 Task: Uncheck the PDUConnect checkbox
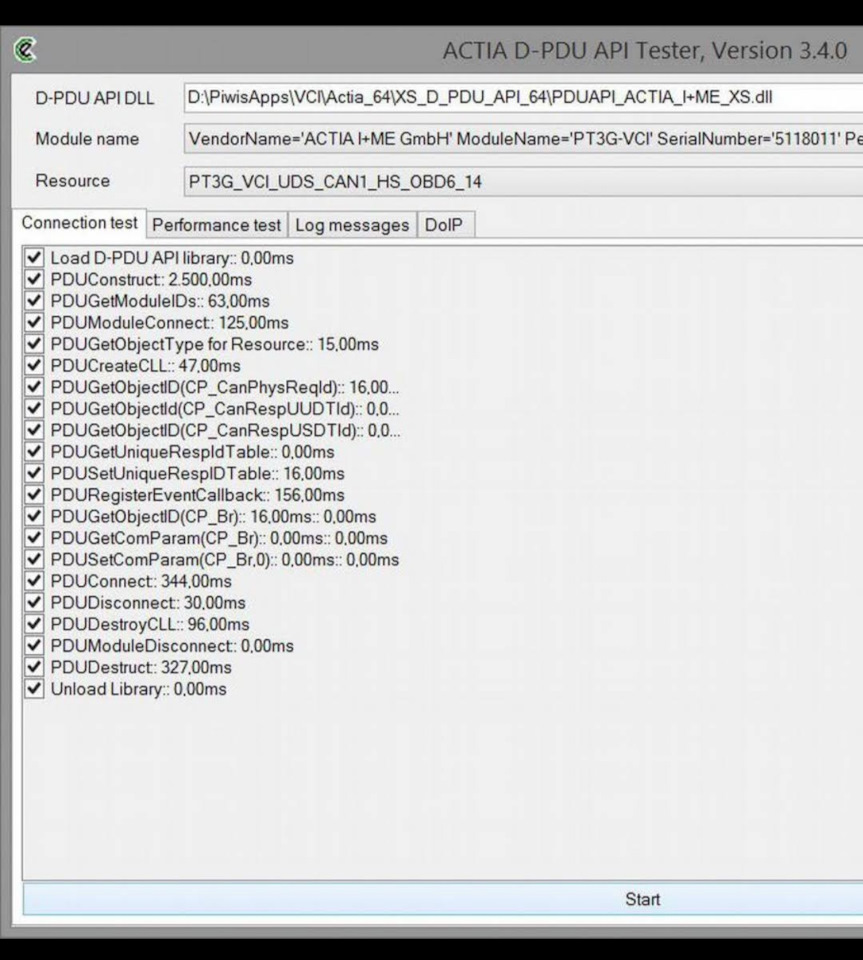35,581
